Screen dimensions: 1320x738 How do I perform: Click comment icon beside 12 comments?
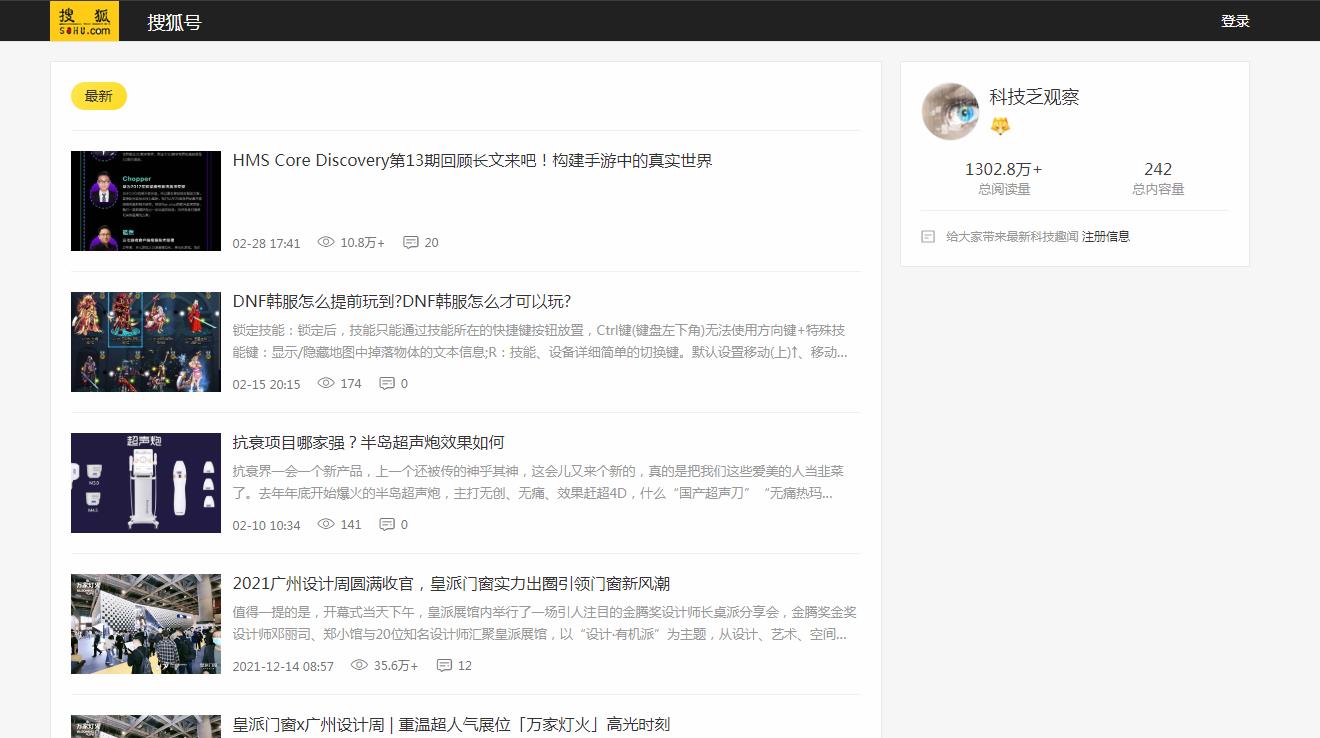tap(444, 665)
